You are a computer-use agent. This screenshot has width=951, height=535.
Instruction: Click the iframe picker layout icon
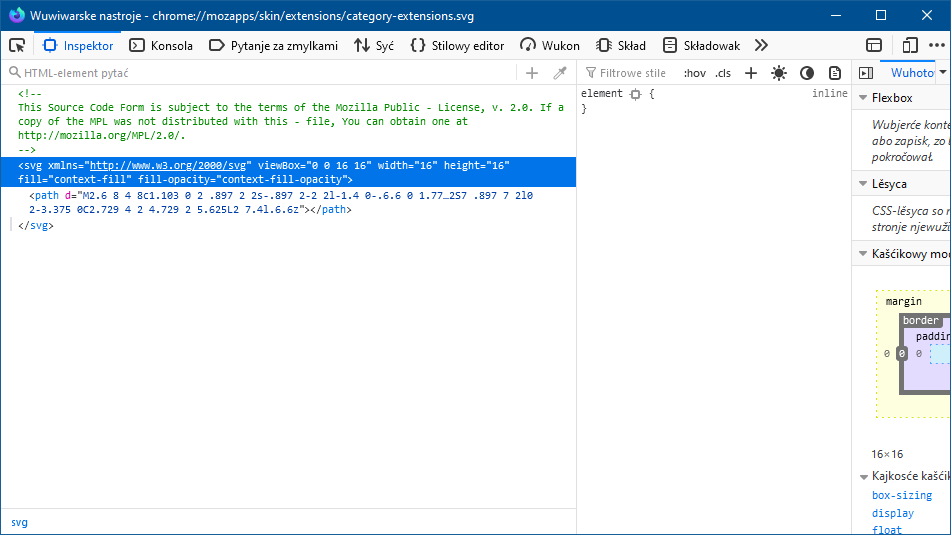pos(874,45)
